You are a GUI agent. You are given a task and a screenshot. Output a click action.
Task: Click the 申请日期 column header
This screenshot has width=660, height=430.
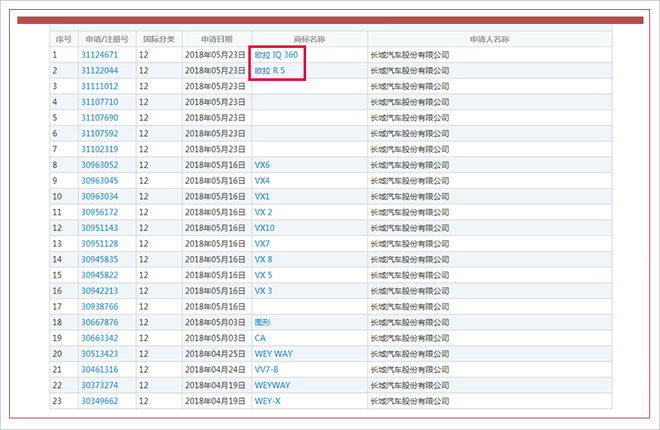coord(215,39)
